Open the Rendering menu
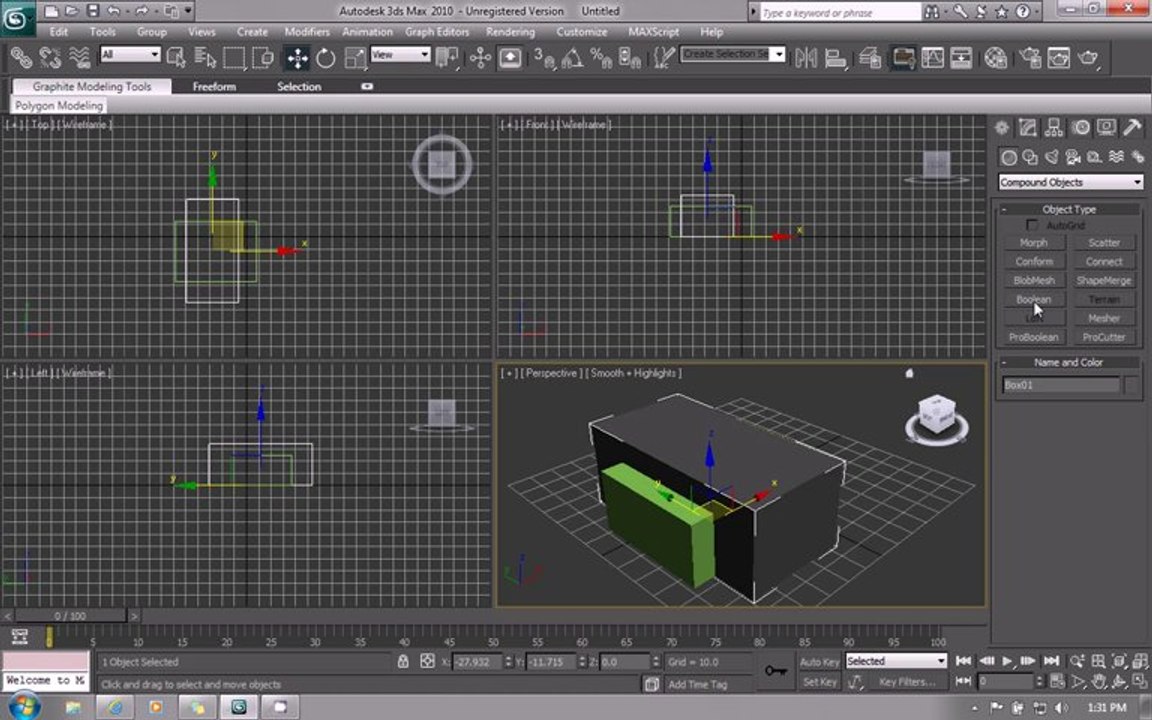1152x720 pixels. pos(511,32)
